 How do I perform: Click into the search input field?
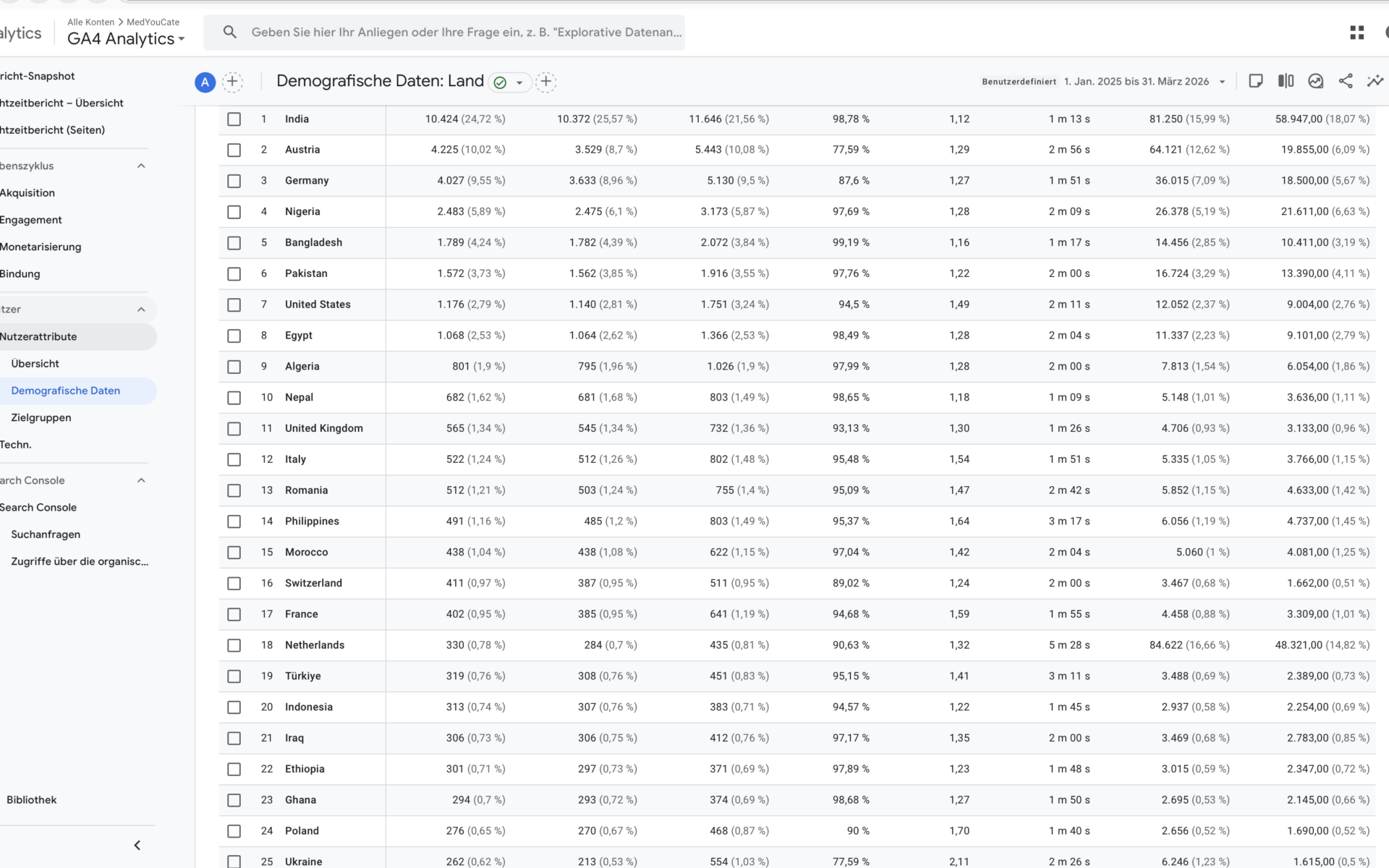[467, 32]
